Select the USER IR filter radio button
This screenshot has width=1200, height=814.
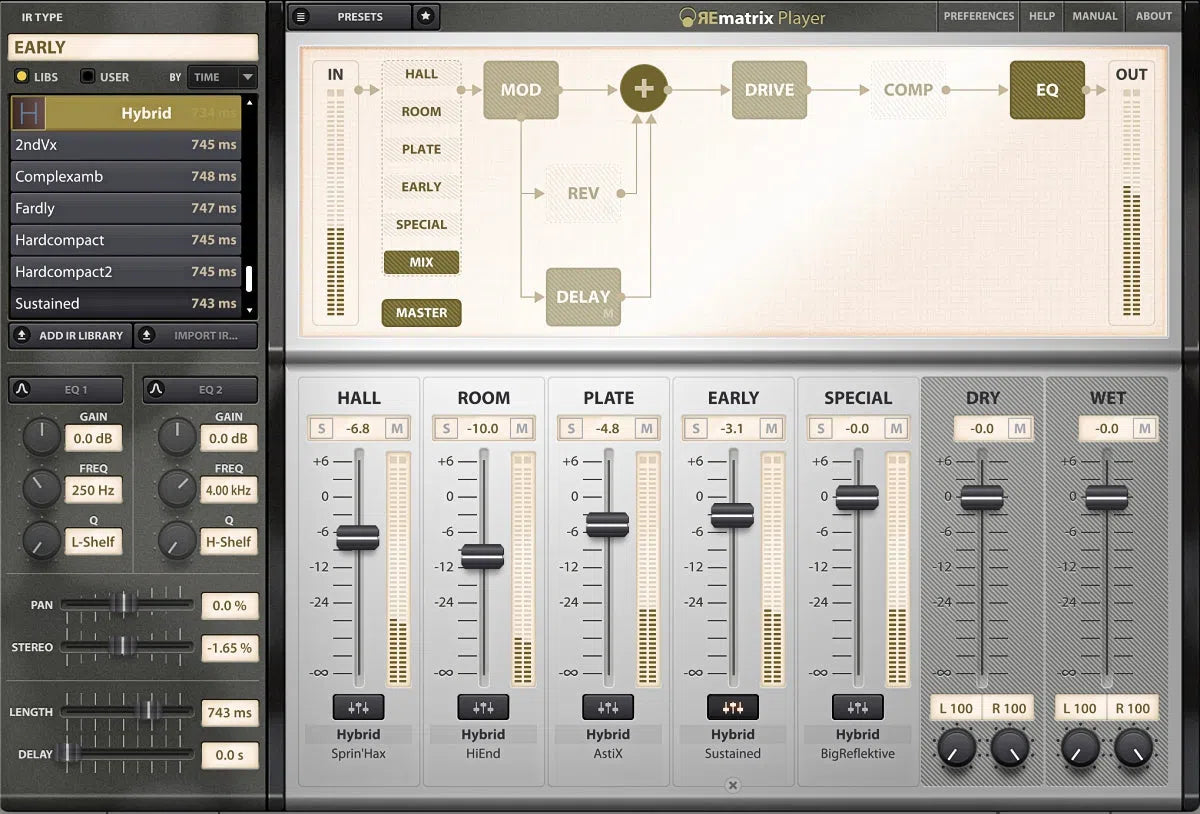click(90, 76)
